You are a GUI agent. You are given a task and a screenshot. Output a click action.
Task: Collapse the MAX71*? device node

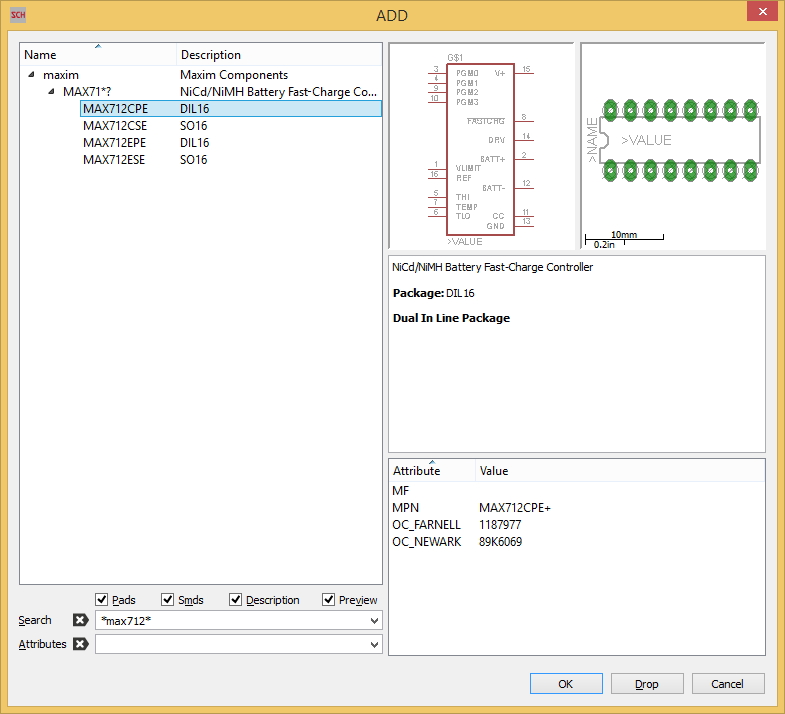point(51,92)
